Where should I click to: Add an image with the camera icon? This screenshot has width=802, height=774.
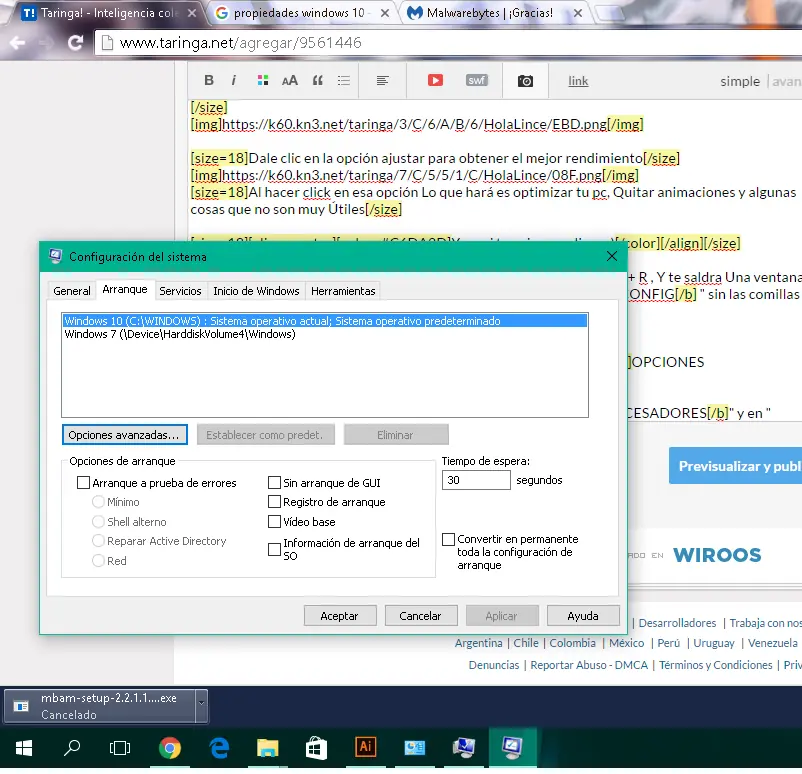[x=525, y=81]
